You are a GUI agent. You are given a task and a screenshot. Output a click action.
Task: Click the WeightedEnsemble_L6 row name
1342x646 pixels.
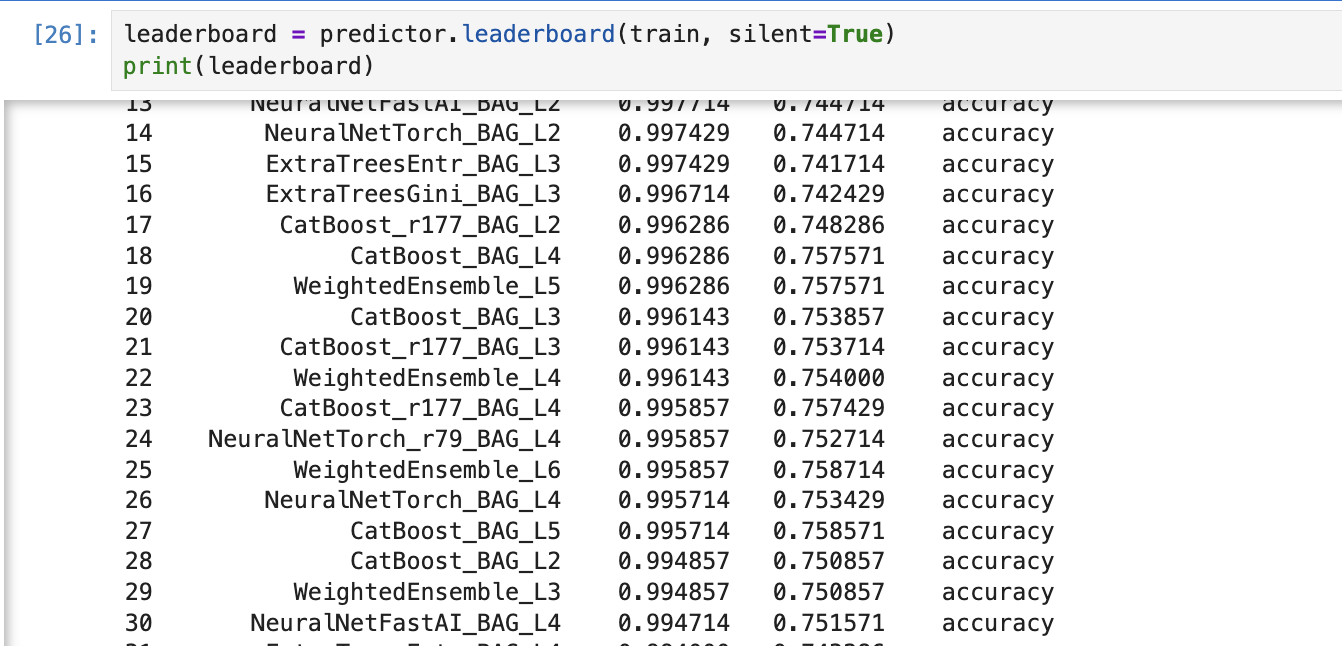point(427,470)
